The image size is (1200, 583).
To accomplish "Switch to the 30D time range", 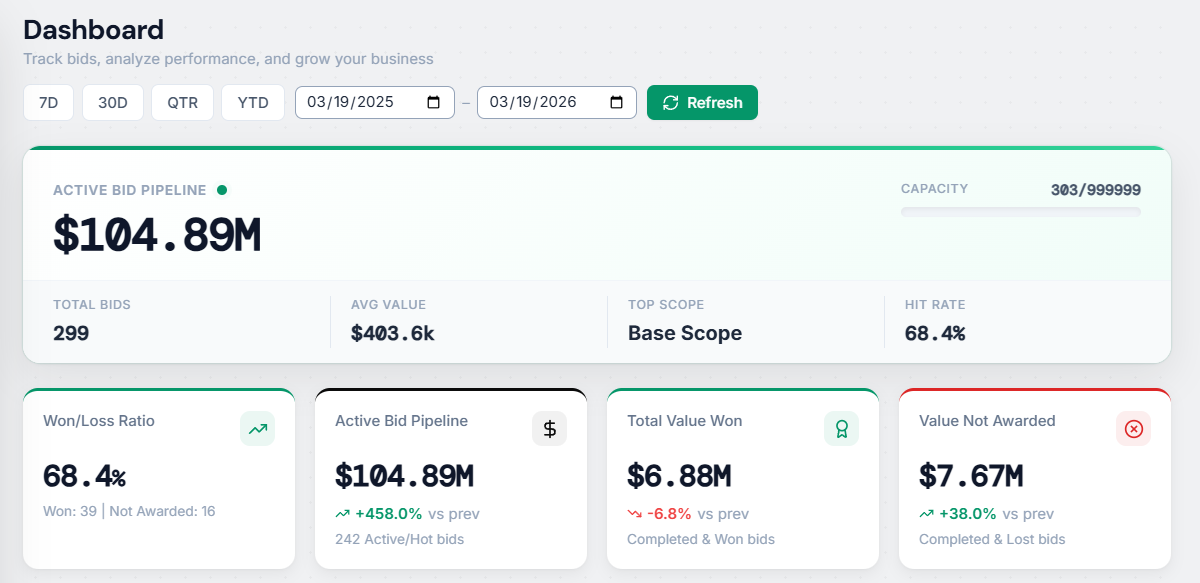I will [113, 102].
